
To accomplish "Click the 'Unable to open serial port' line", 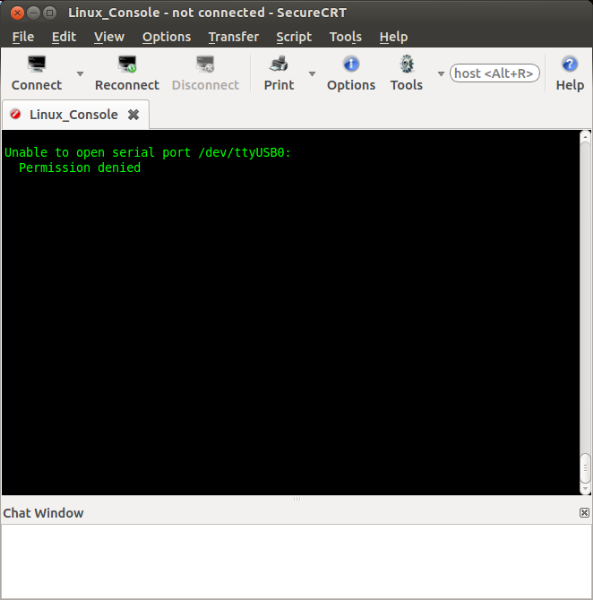I will tap(147, 153).
